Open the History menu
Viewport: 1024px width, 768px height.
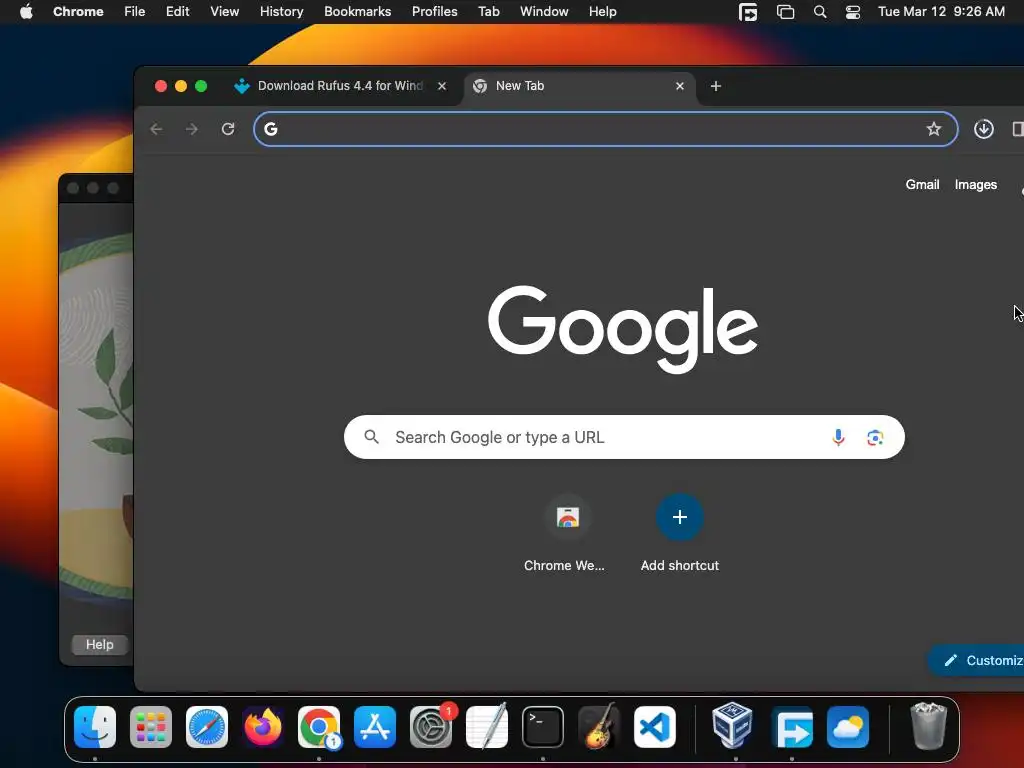[281, 12]
